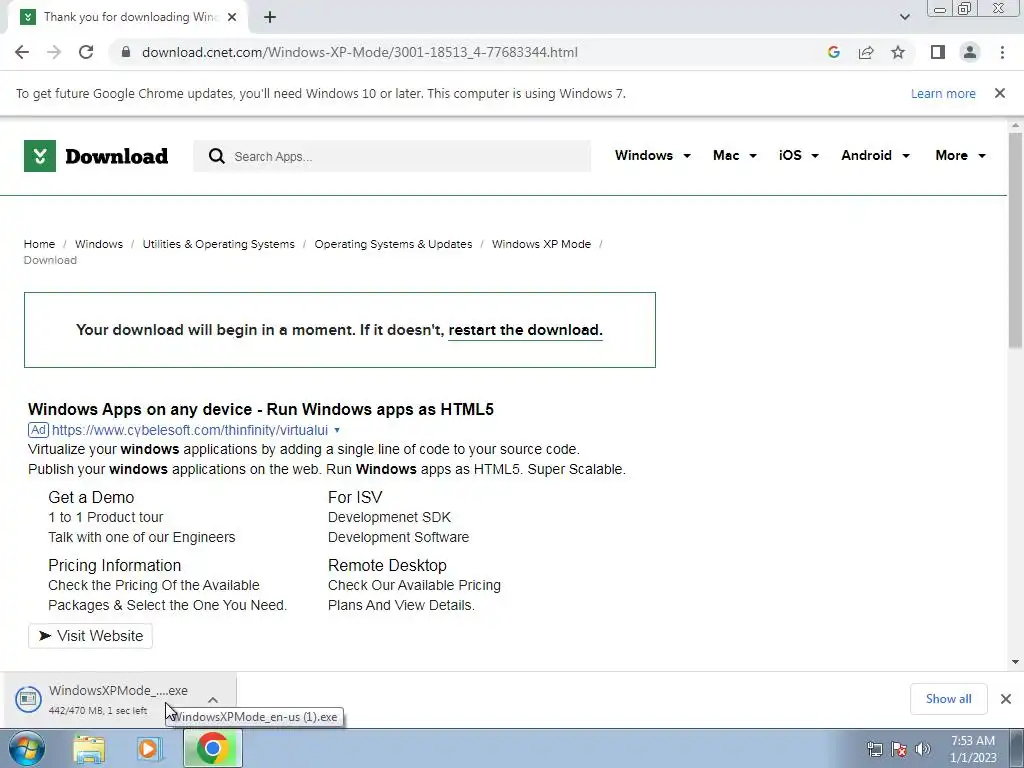Viewport: 1024px width, 768px height.
Task: Dismiss the Chrome update notification bar
Action: (1000, 93)
